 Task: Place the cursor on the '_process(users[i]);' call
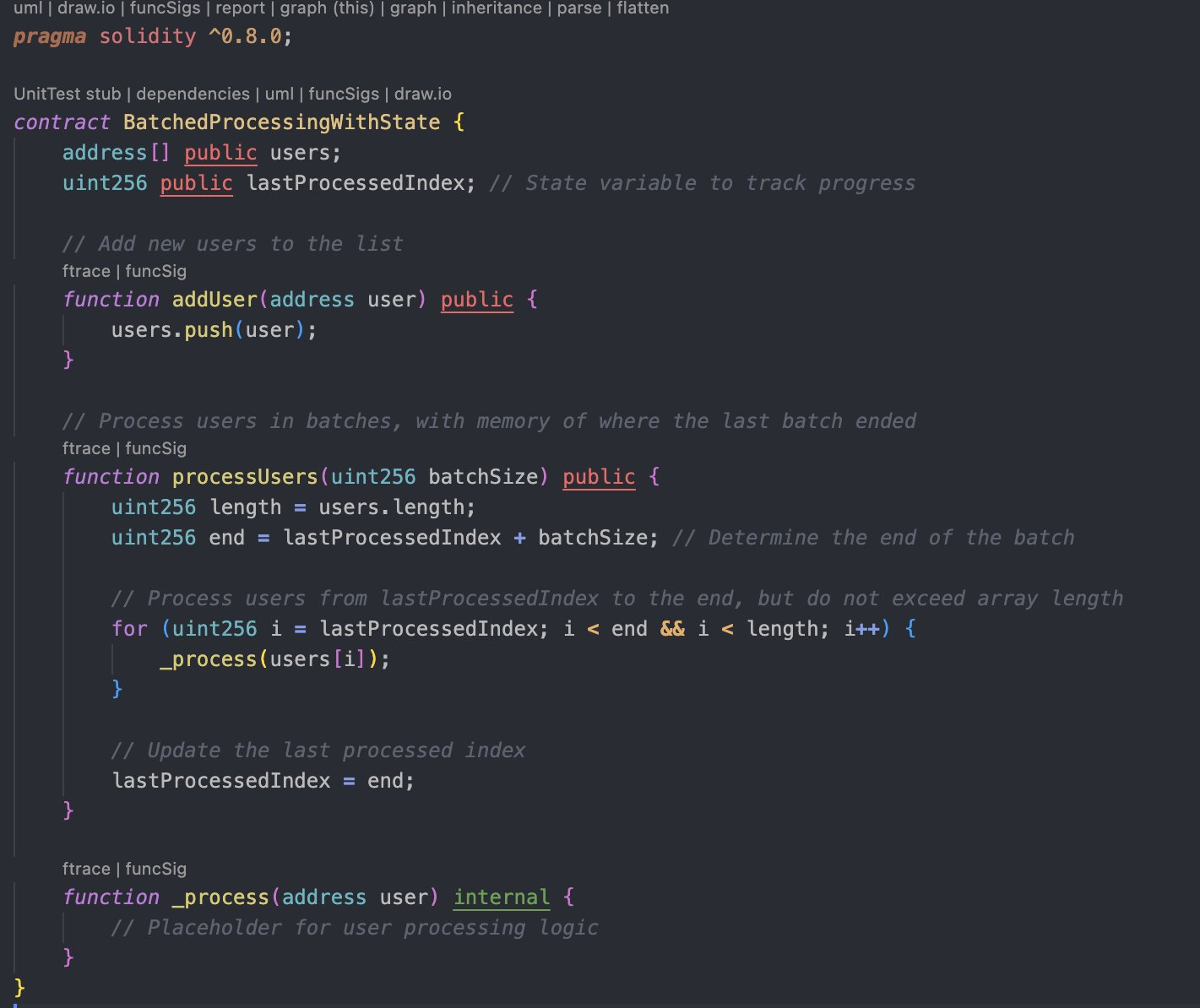pos(275,659)
